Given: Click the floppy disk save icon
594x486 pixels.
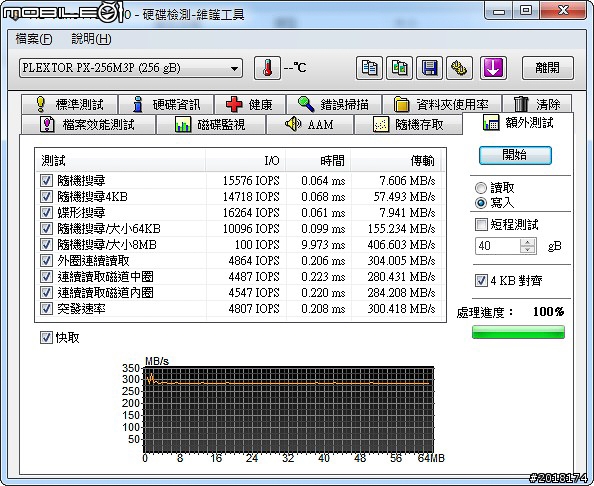Looking at the screenshot, I should 429,68.
